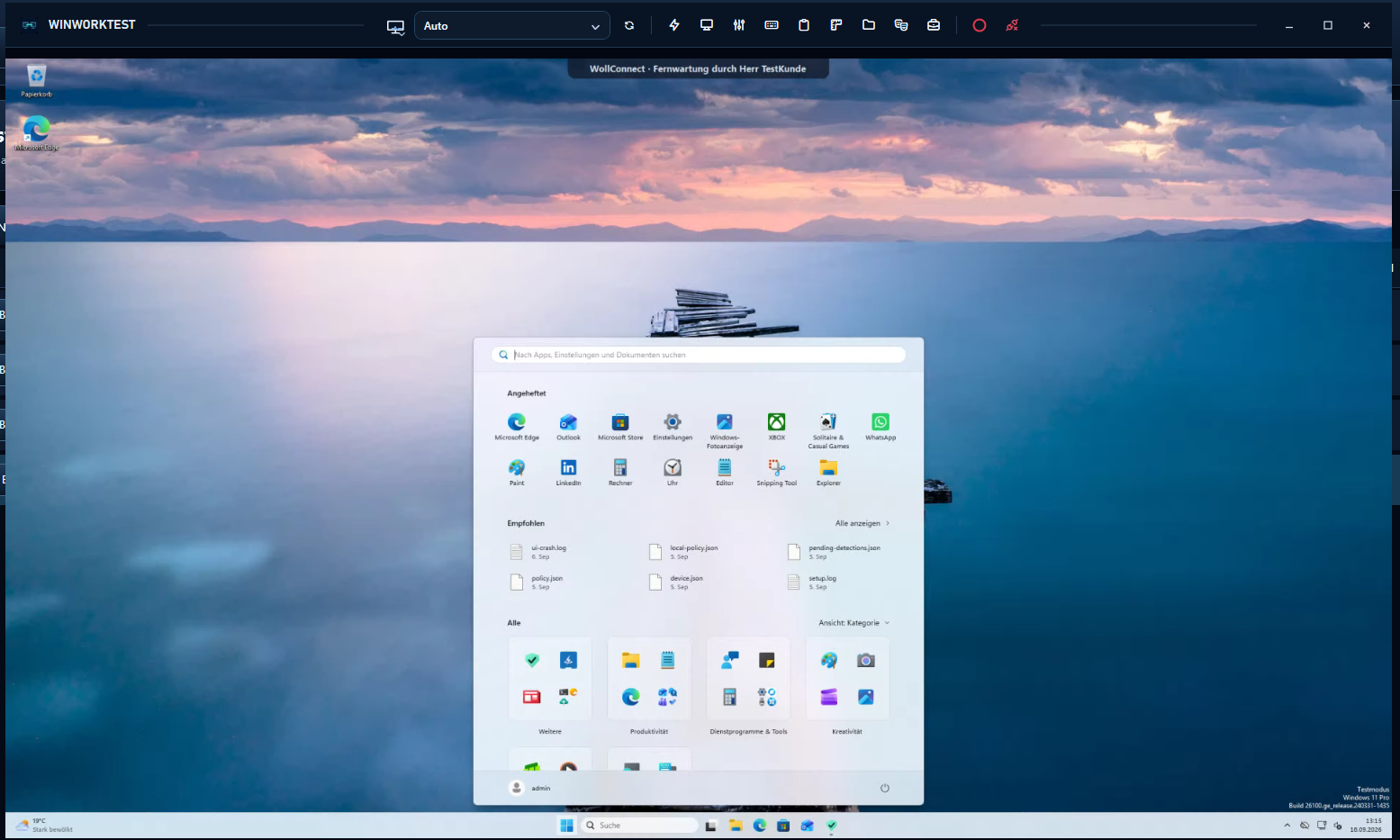Open Rechner calculator app
The image size is (1400, 840).
pyautogui.click(x=620, y=473)
